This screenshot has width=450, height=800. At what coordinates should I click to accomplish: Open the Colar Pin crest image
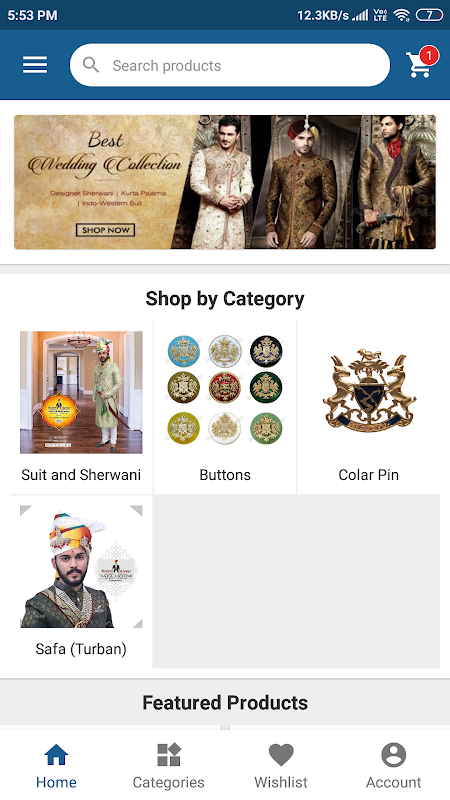[369, 390]
